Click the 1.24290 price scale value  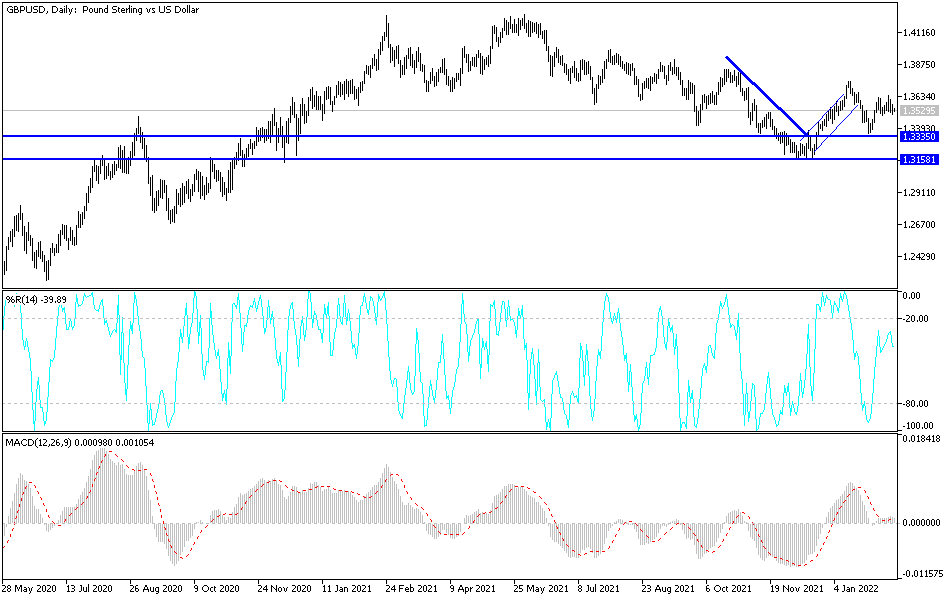[918, 257]
